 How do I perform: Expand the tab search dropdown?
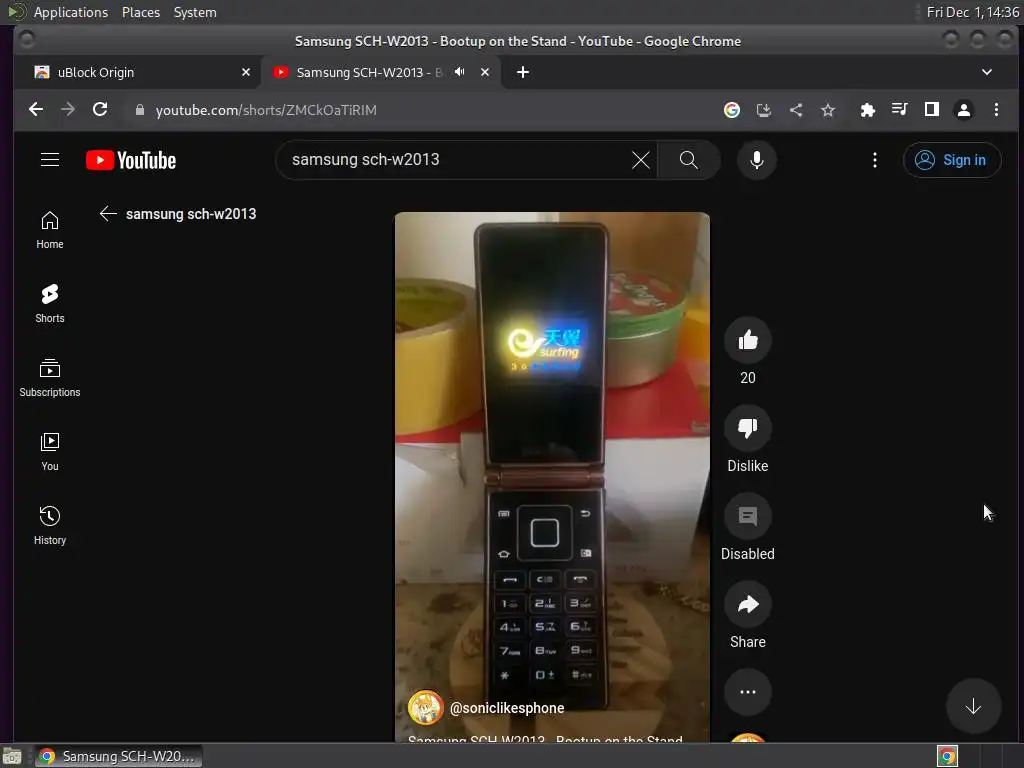pyautogui.click(x=987, y=72)
